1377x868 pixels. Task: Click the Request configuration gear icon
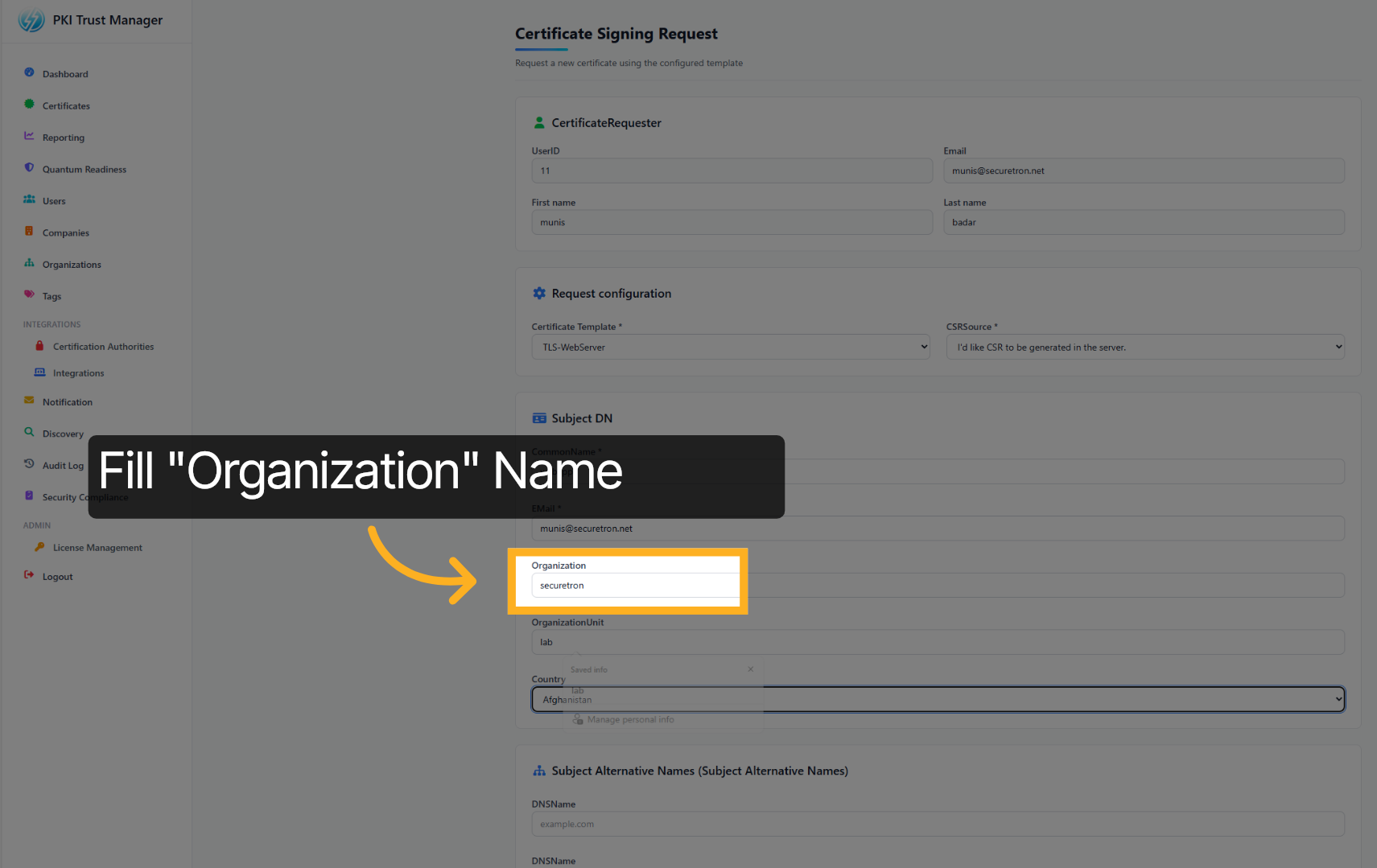pos(538,293)
